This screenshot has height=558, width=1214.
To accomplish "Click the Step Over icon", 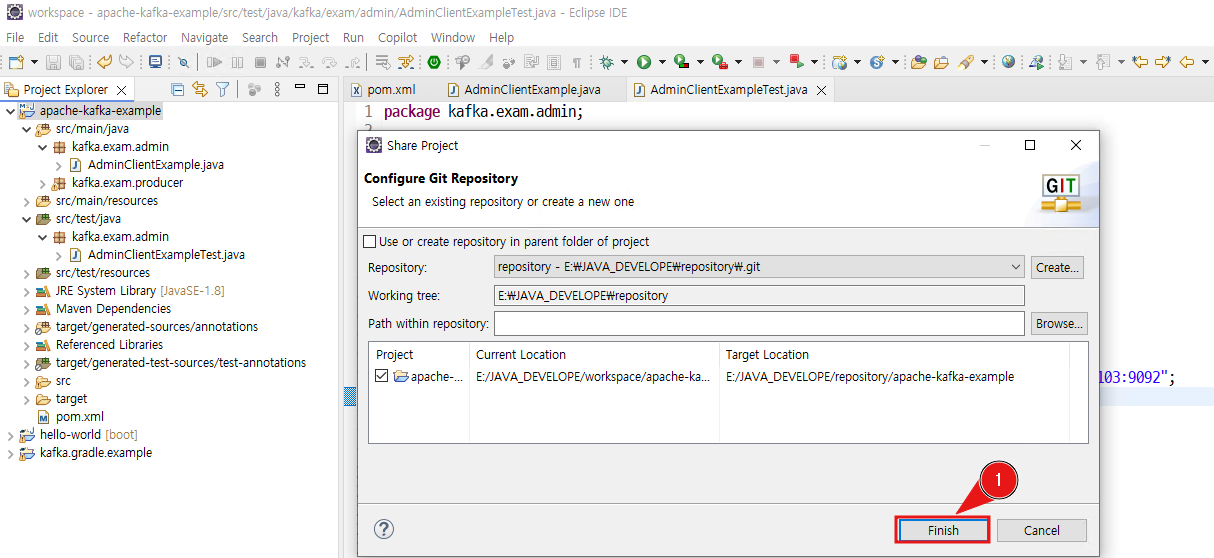I will tap(329, 62).
